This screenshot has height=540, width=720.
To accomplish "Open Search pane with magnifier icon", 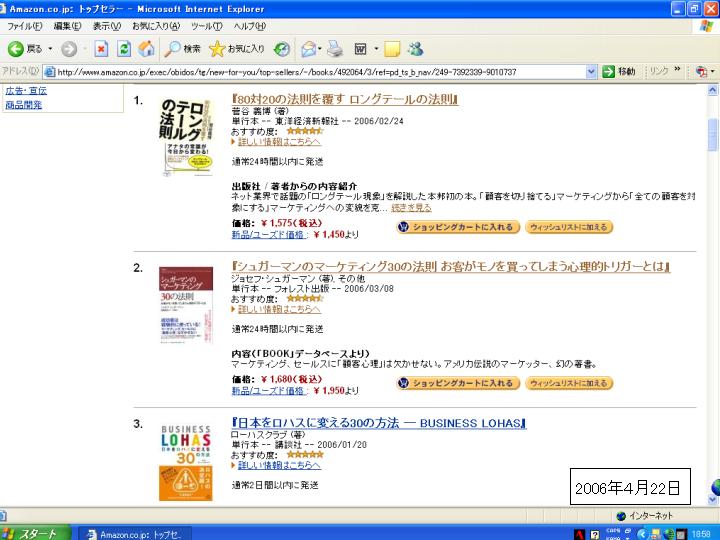I will click(183, 49).
